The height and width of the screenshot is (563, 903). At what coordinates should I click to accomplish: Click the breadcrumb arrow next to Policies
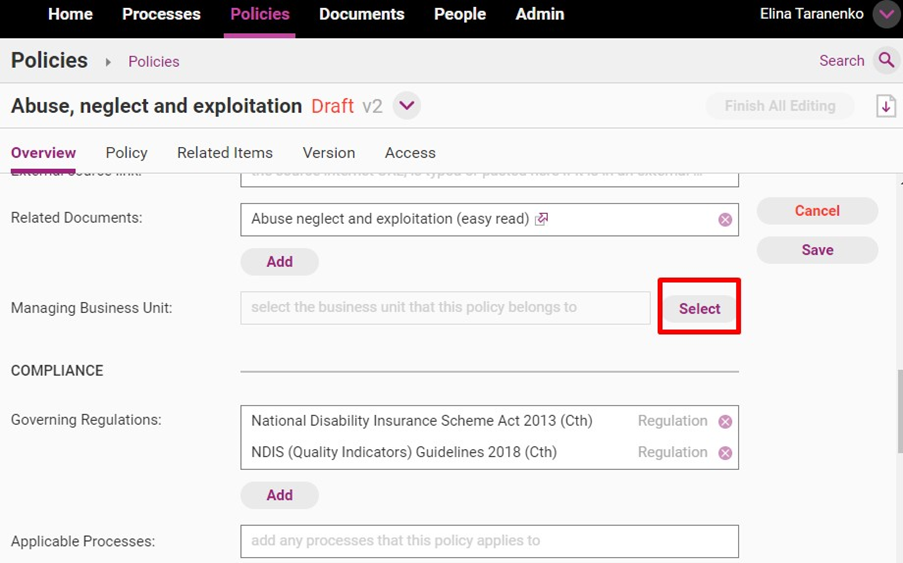pyautogui.click(x=108, y=62)
